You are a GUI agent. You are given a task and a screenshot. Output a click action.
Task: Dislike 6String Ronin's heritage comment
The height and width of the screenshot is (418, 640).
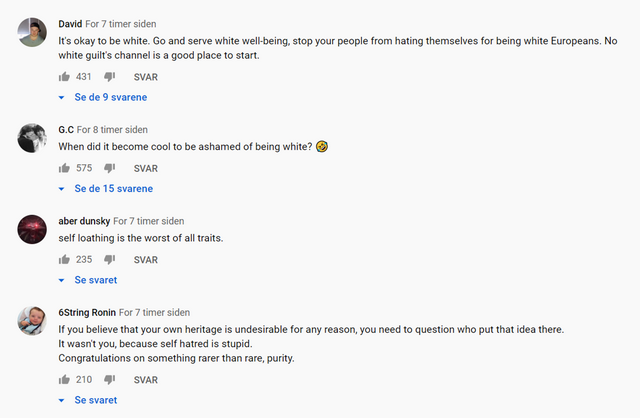pos(109,380)
